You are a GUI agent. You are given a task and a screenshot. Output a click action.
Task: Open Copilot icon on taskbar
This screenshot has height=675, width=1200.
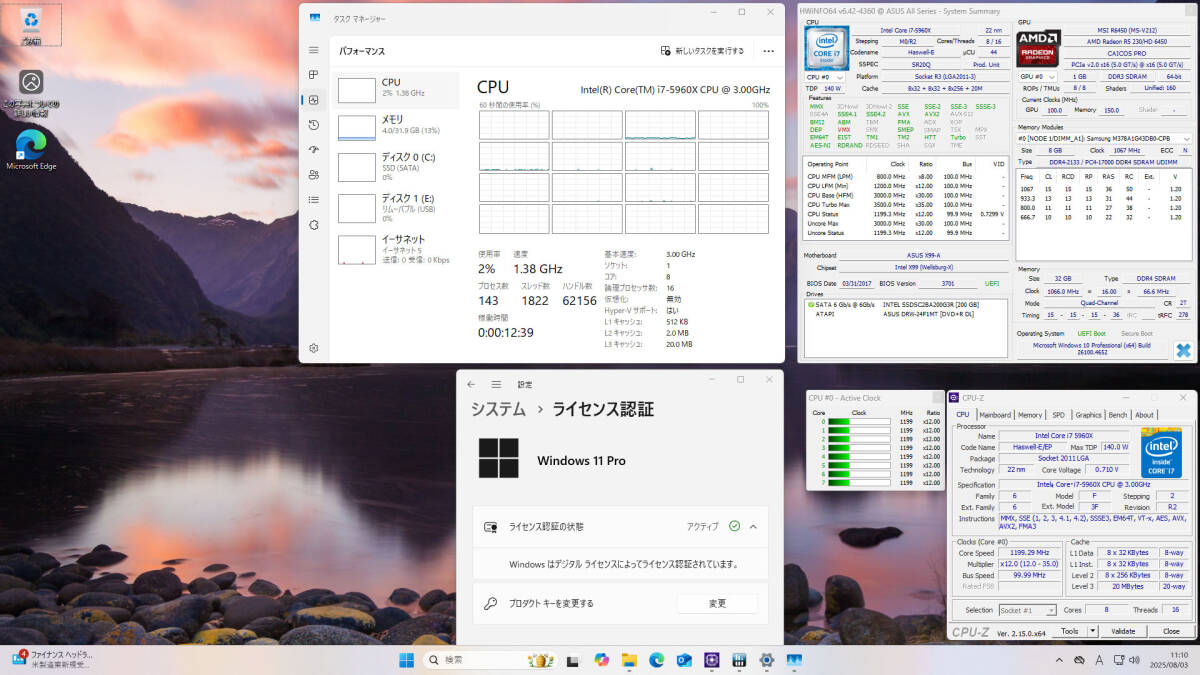pos(601,660)
